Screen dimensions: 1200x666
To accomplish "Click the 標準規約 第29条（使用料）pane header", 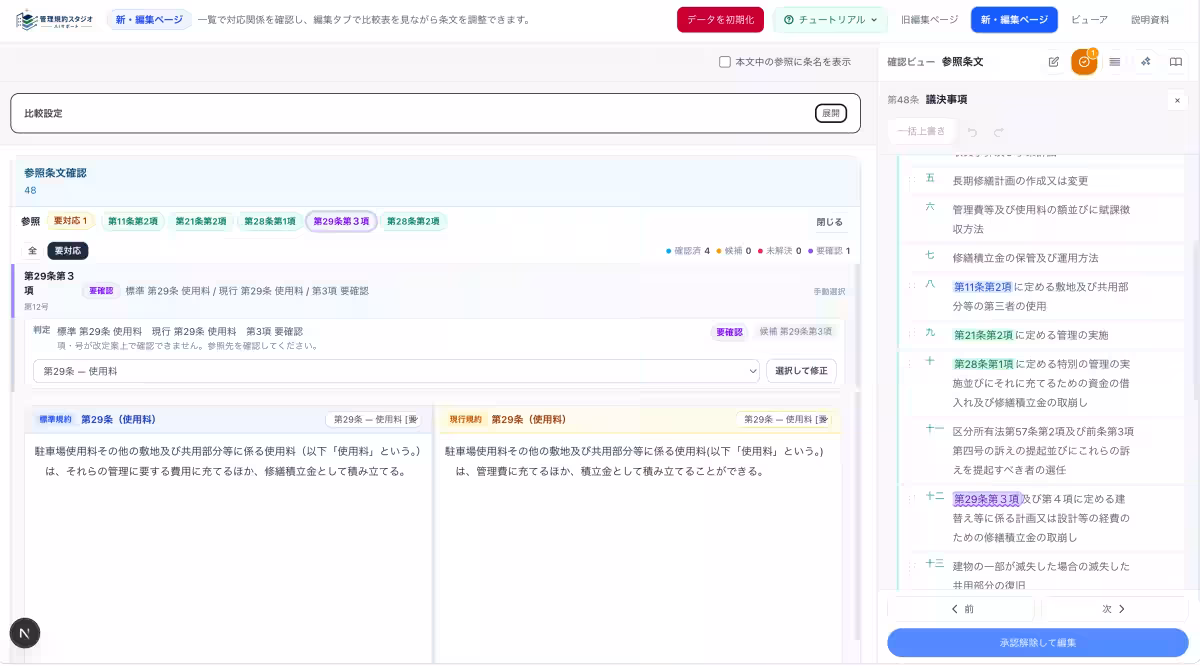I will coord(229,419).
